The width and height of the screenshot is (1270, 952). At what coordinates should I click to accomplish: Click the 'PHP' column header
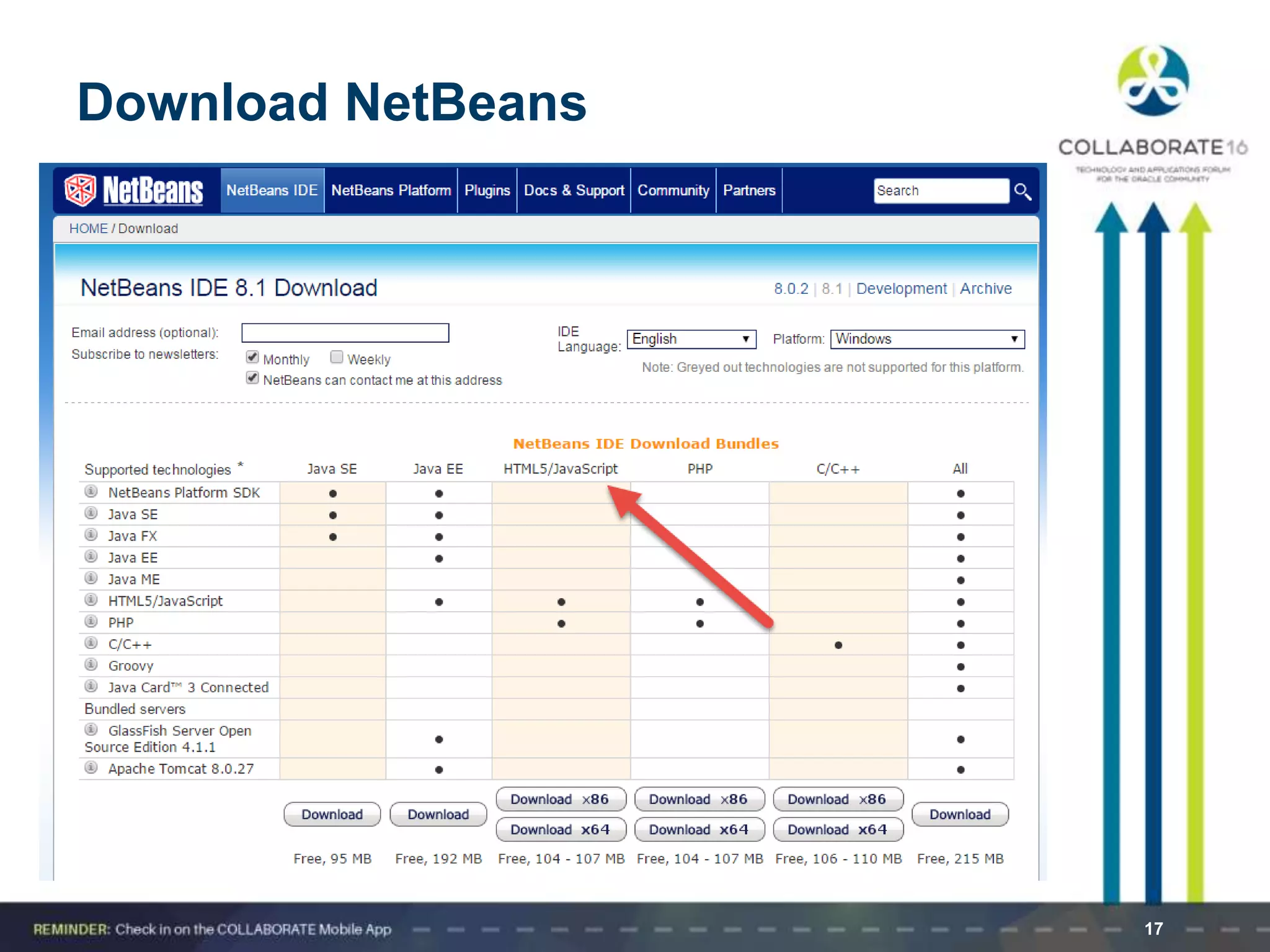tap(700, 469)
